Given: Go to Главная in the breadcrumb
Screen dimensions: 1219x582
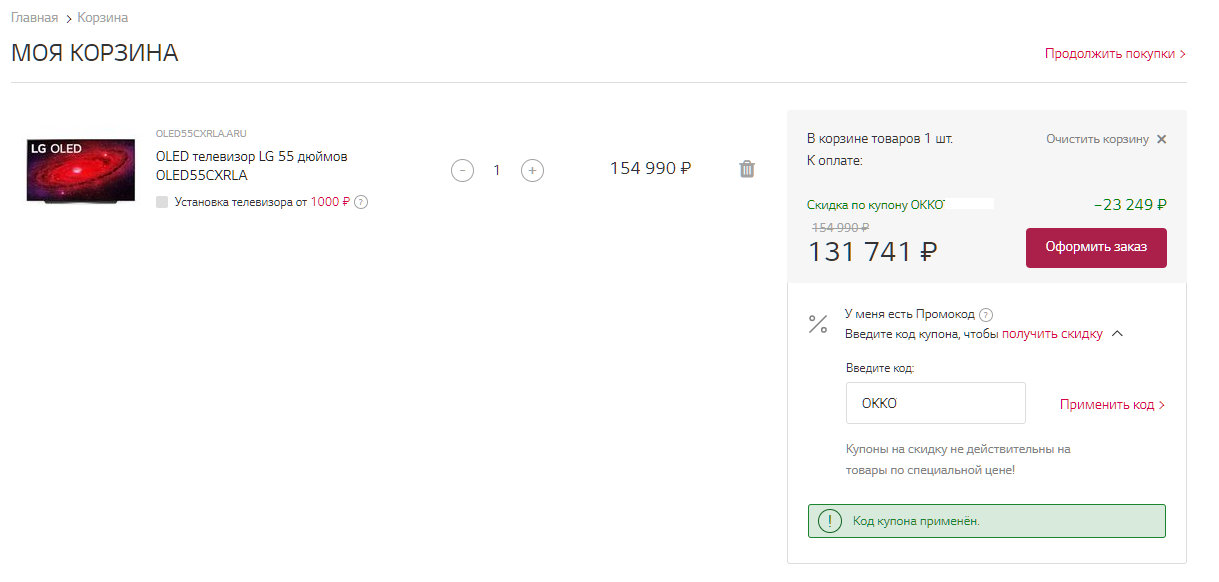Looking at the screenshot, I should pyautogui.click(x=34, y=18).
